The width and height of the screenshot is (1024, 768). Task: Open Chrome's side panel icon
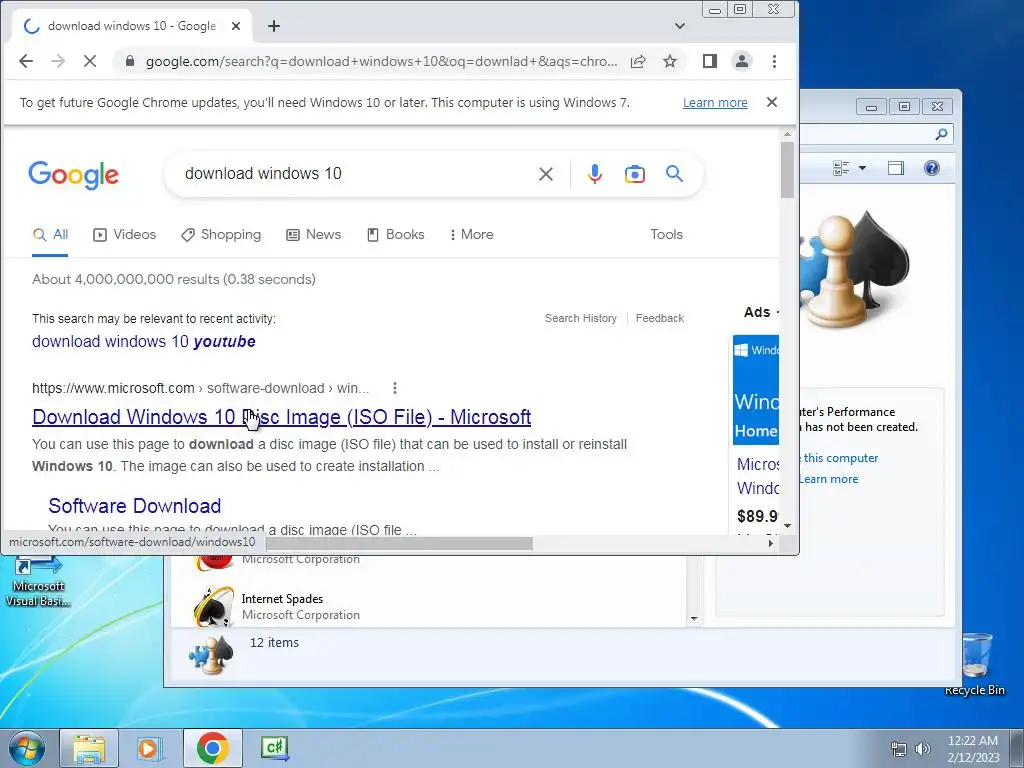[710, 61]
